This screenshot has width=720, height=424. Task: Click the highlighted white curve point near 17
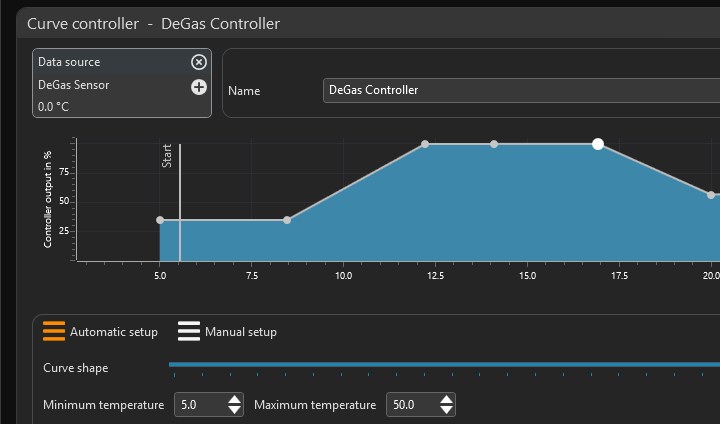(598, 144)
